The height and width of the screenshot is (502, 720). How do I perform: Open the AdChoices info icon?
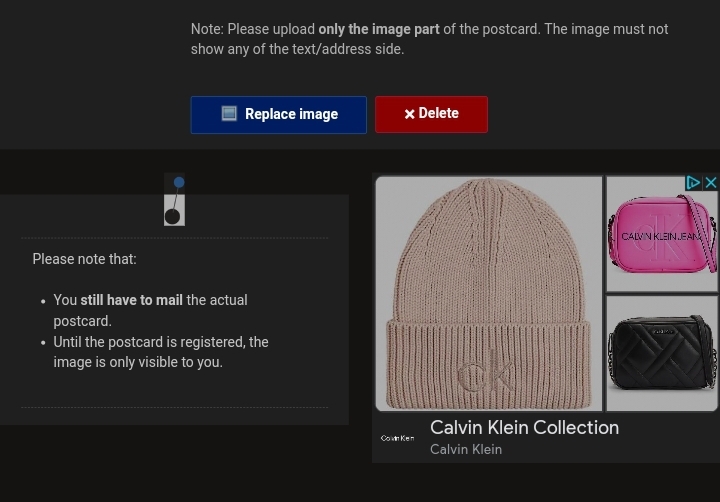[x=692, y=182]
